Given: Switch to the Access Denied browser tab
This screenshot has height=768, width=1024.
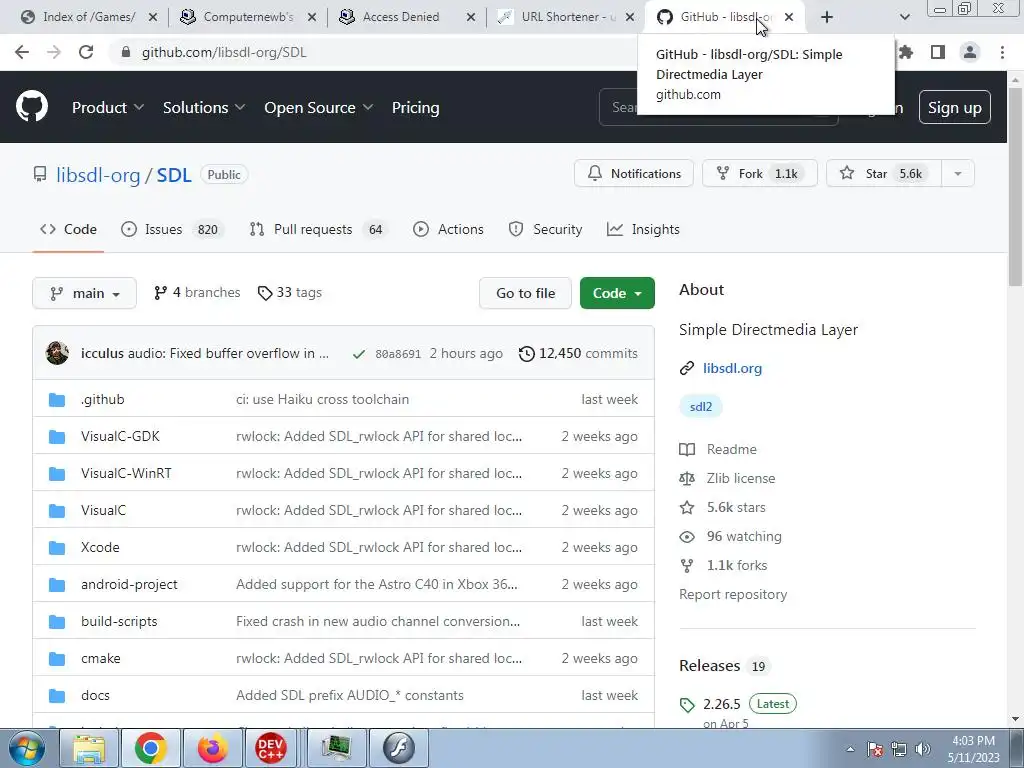Looking at the screenshot, I should pyautogui.click(x=408, y=17).
